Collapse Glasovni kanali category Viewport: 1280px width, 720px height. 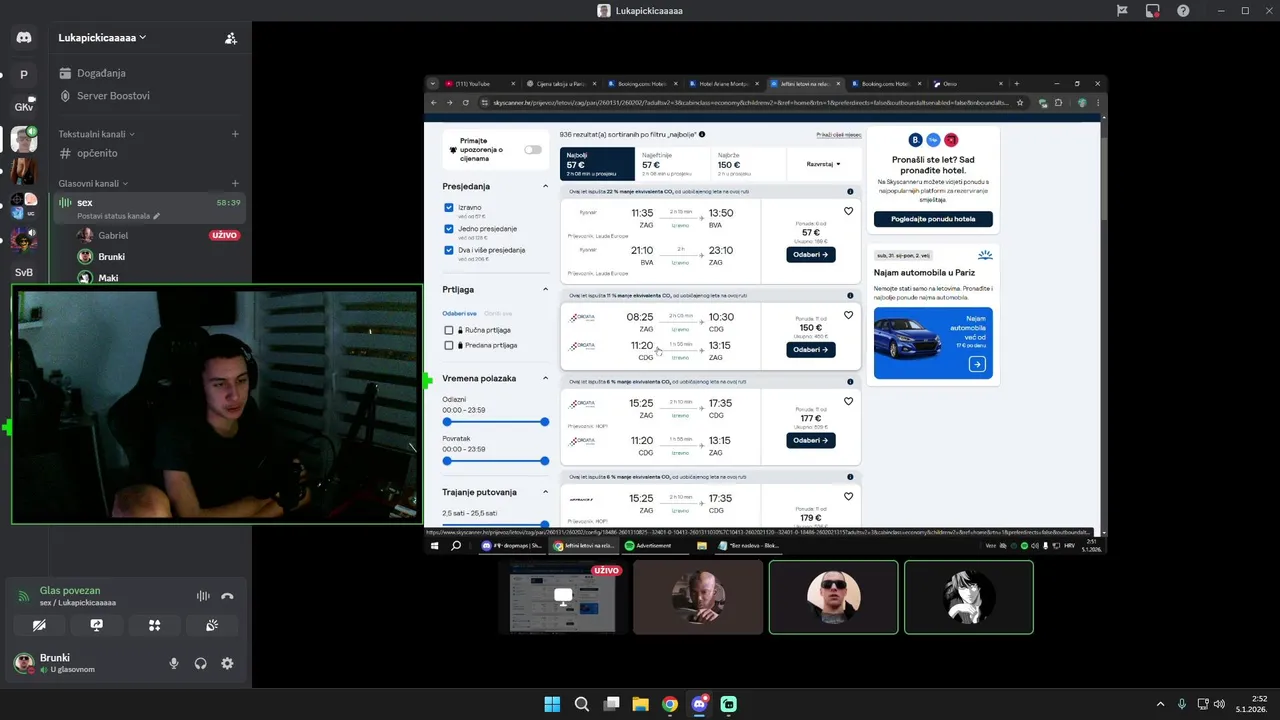pos(93,183)
